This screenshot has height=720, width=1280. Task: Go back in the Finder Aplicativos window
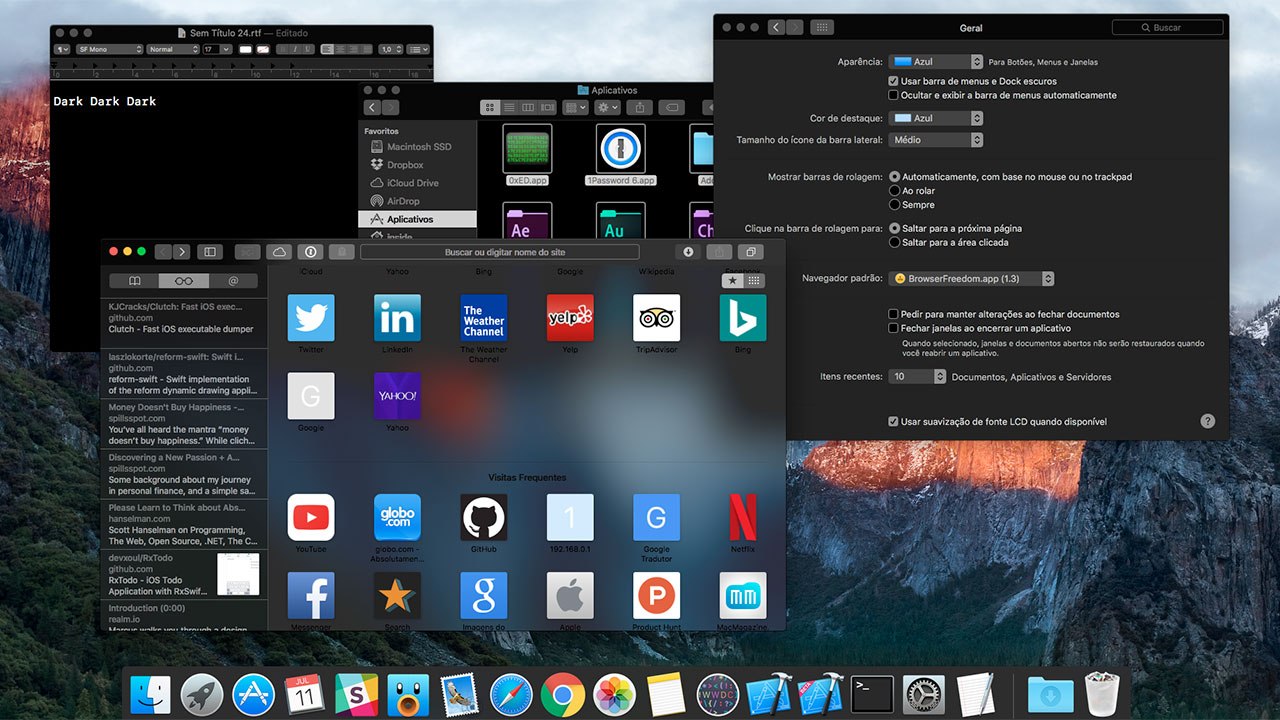[x=372, y=107]
